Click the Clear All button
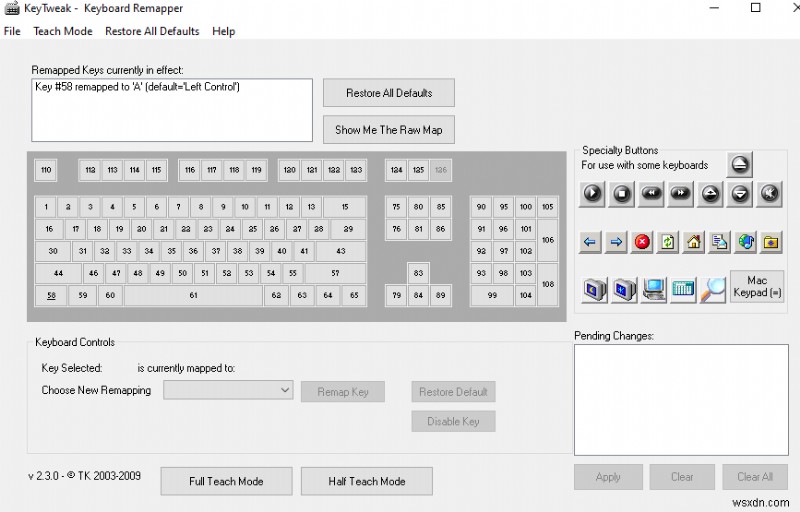This screenshot has width=800, height=512. pos(755,477)
